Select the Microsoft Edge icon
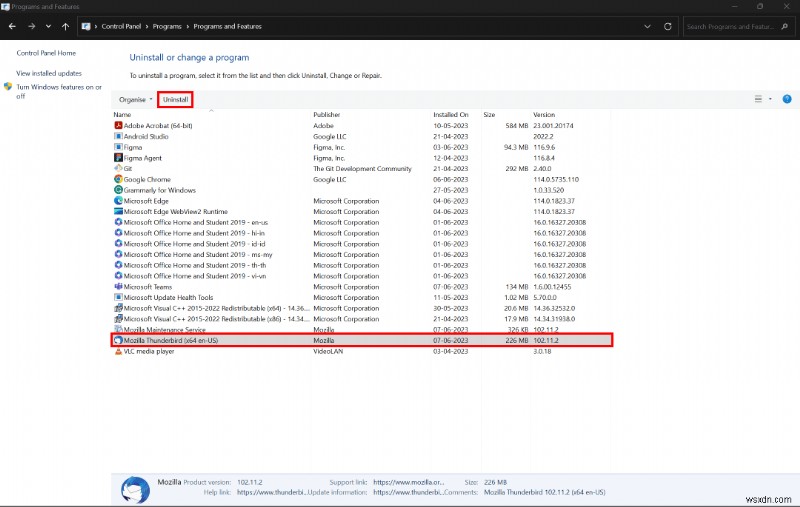Image resolution: width=800 pixels, height=507 pixels. pyautogui.click(x=118, y=200)
